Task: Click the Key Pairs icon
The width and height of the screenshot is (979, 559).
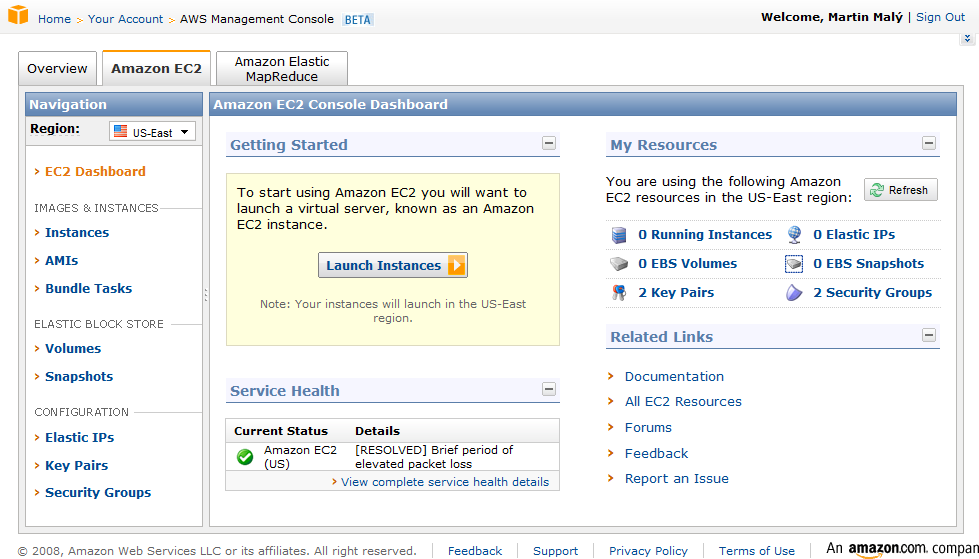Action: pos(619,293)
